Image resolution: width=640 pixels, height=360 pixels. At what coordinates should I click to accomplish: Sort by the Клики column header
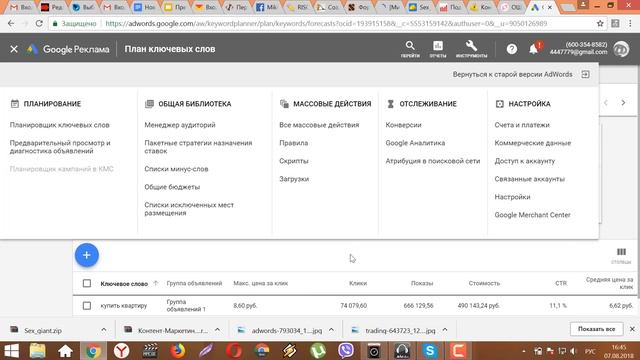tap(358, 283)
